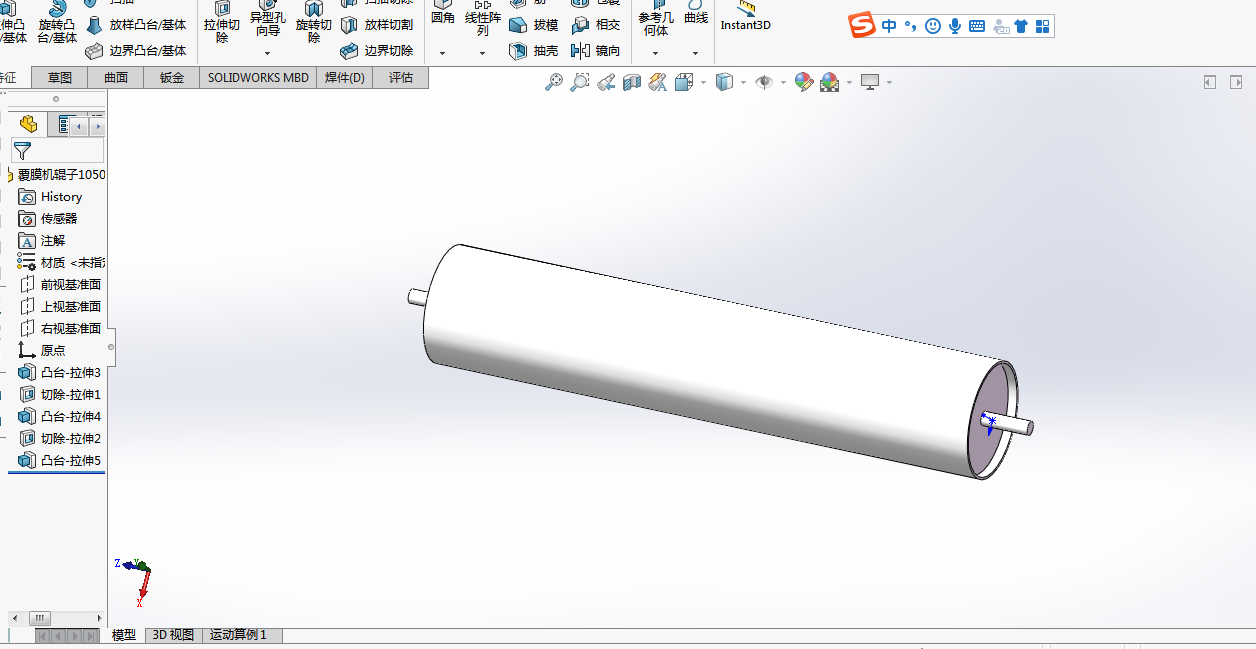Click the zoom to fit magnifier icon

554,83
